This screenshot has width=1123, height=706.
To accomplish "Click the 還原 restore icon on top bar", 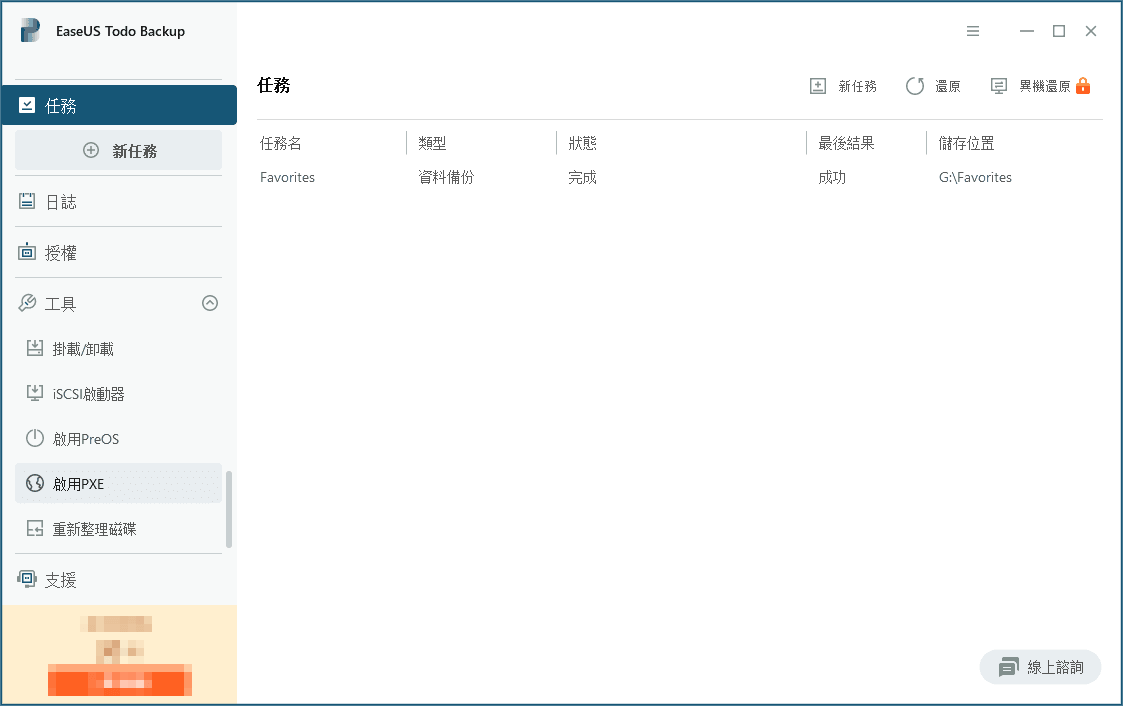I will 934,86.
